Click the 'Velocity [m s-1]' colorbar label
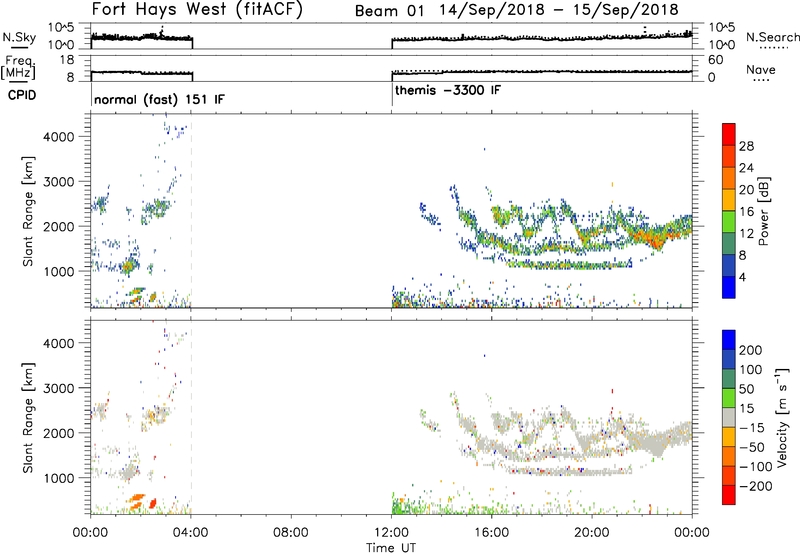The image size is (800, 554). point(782,418)
